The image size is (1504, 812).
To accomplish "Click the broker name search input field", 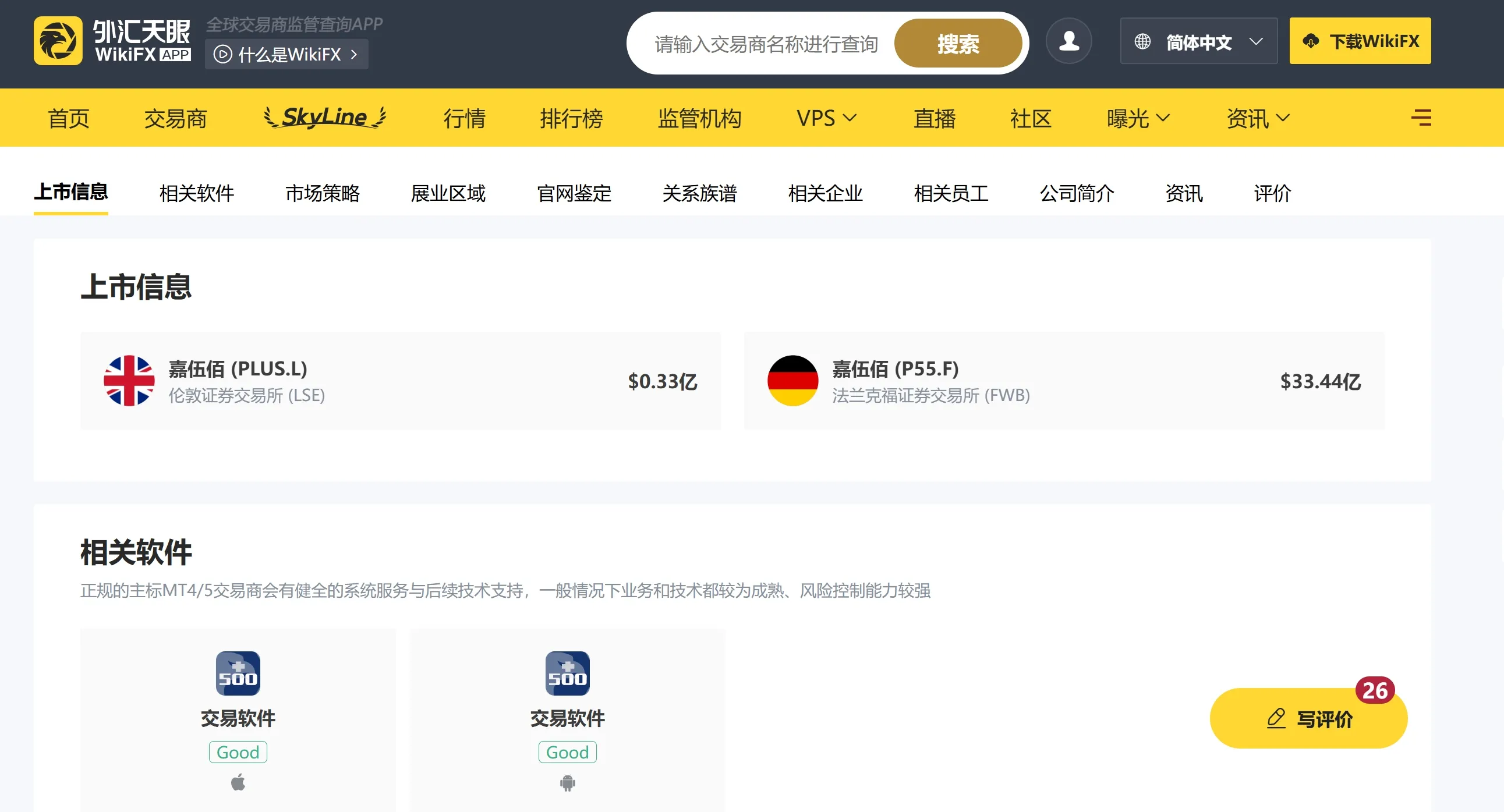I will [x=766, y=44].
